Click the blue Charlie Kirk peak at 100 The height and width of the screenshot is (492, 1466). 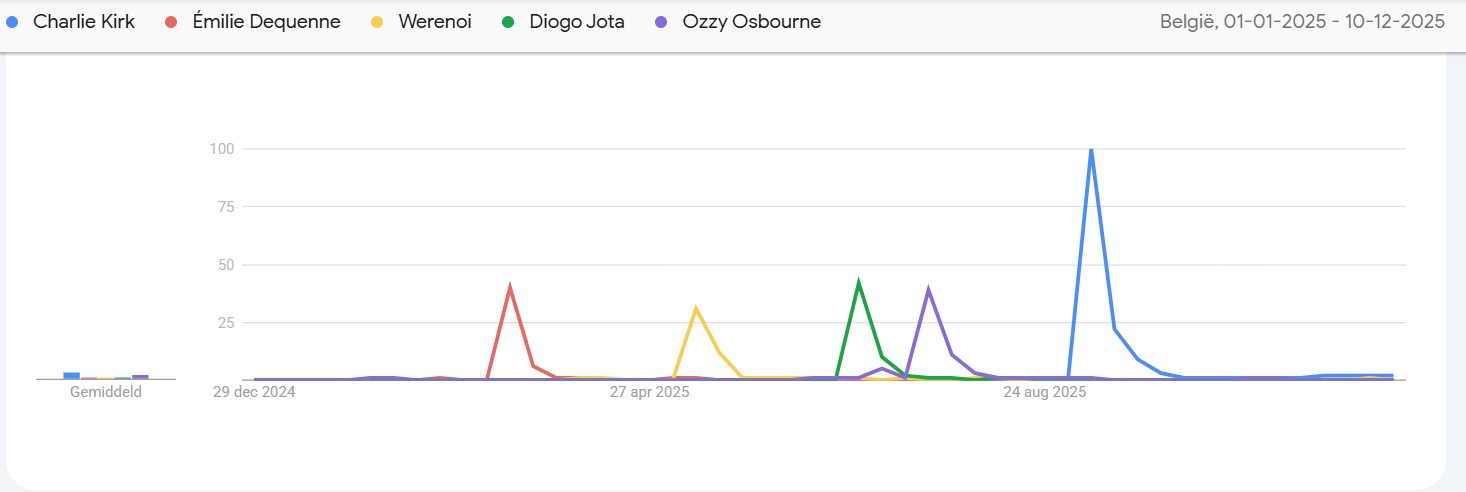[1091, 150]
